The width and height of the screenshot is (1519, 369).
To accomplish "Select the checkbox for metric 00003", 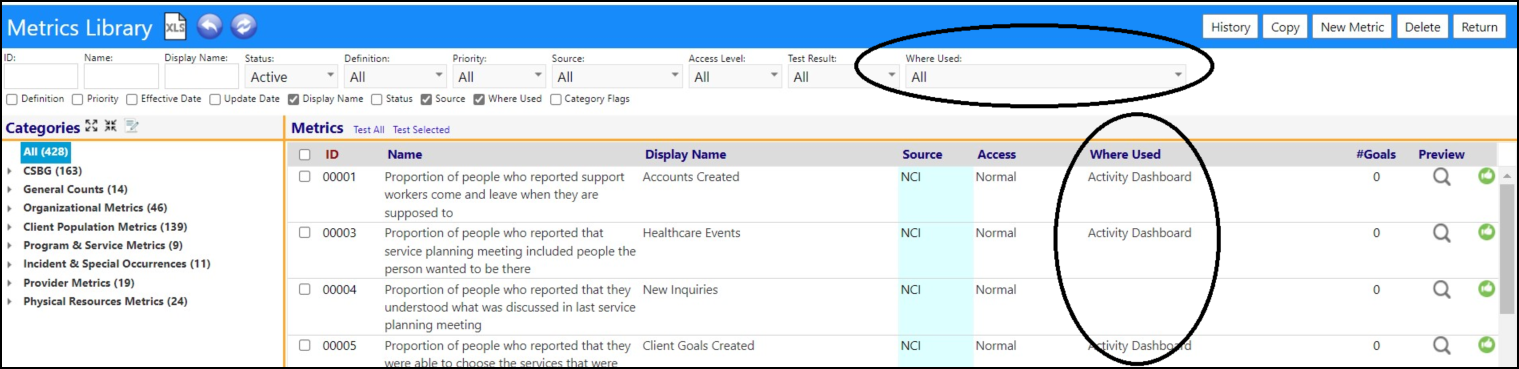I will (305, 233).
